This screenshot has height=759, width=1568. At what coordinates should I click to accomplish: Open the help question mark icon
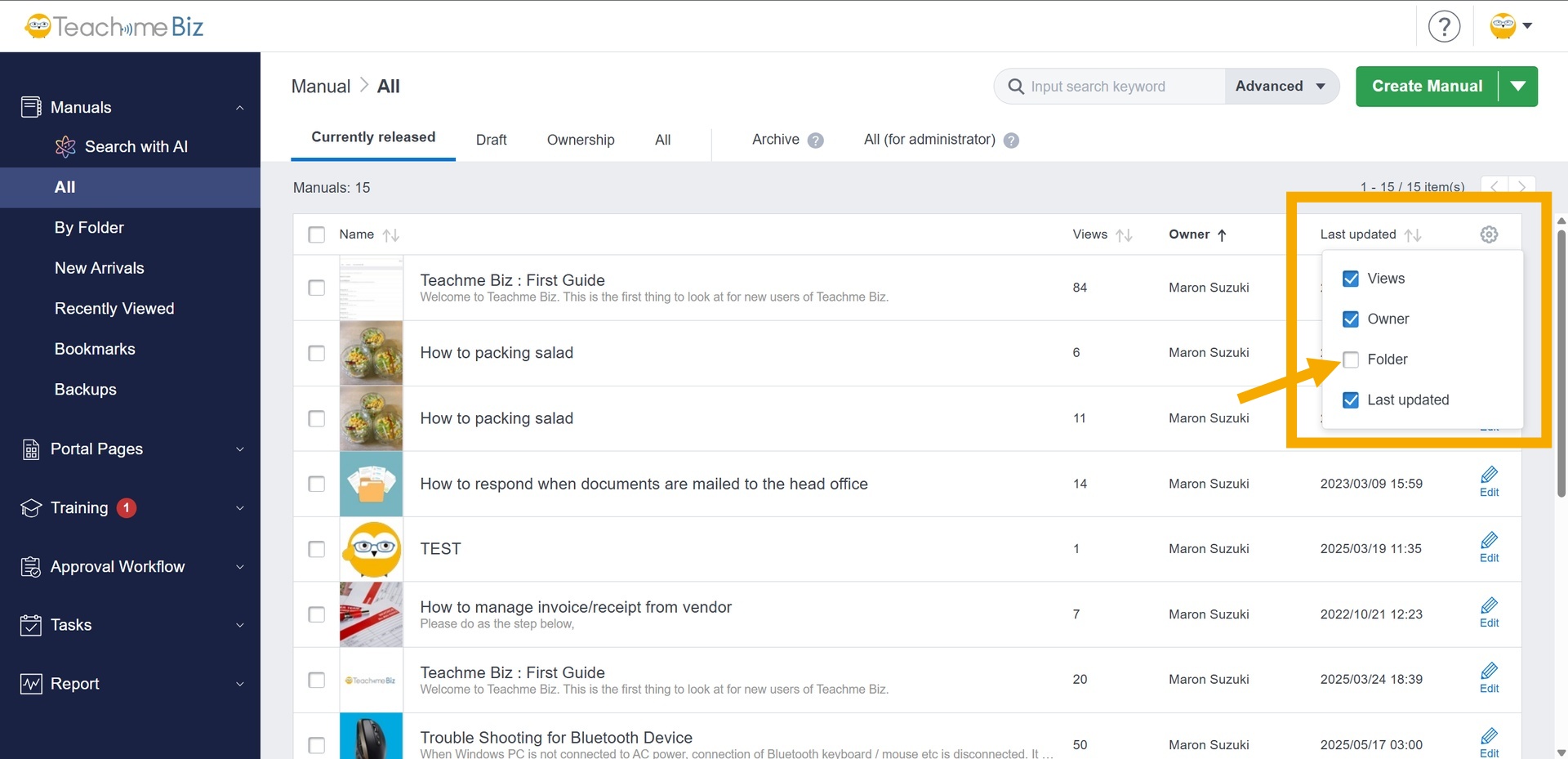[x=1444, y=26]
